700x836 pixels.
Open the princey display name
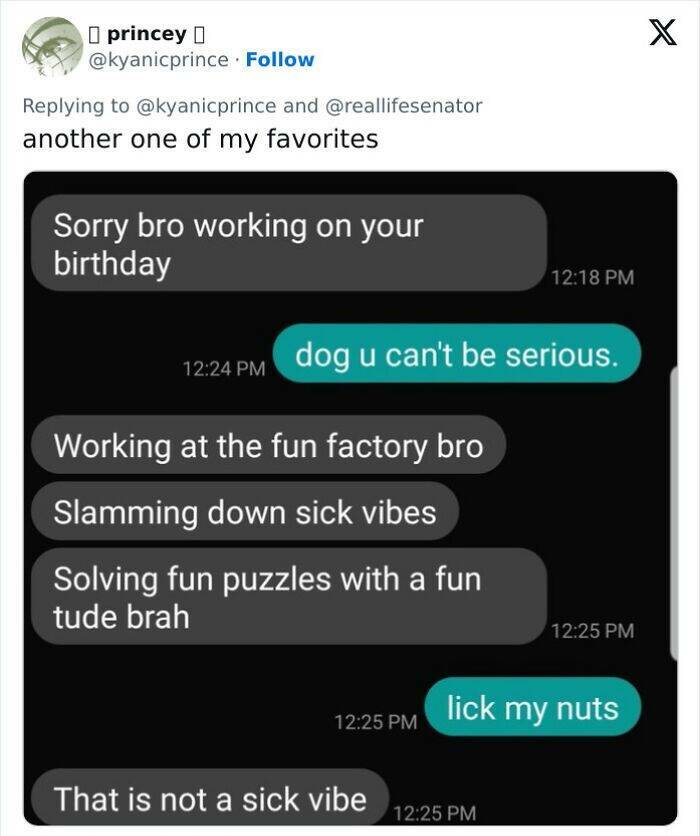147,34
